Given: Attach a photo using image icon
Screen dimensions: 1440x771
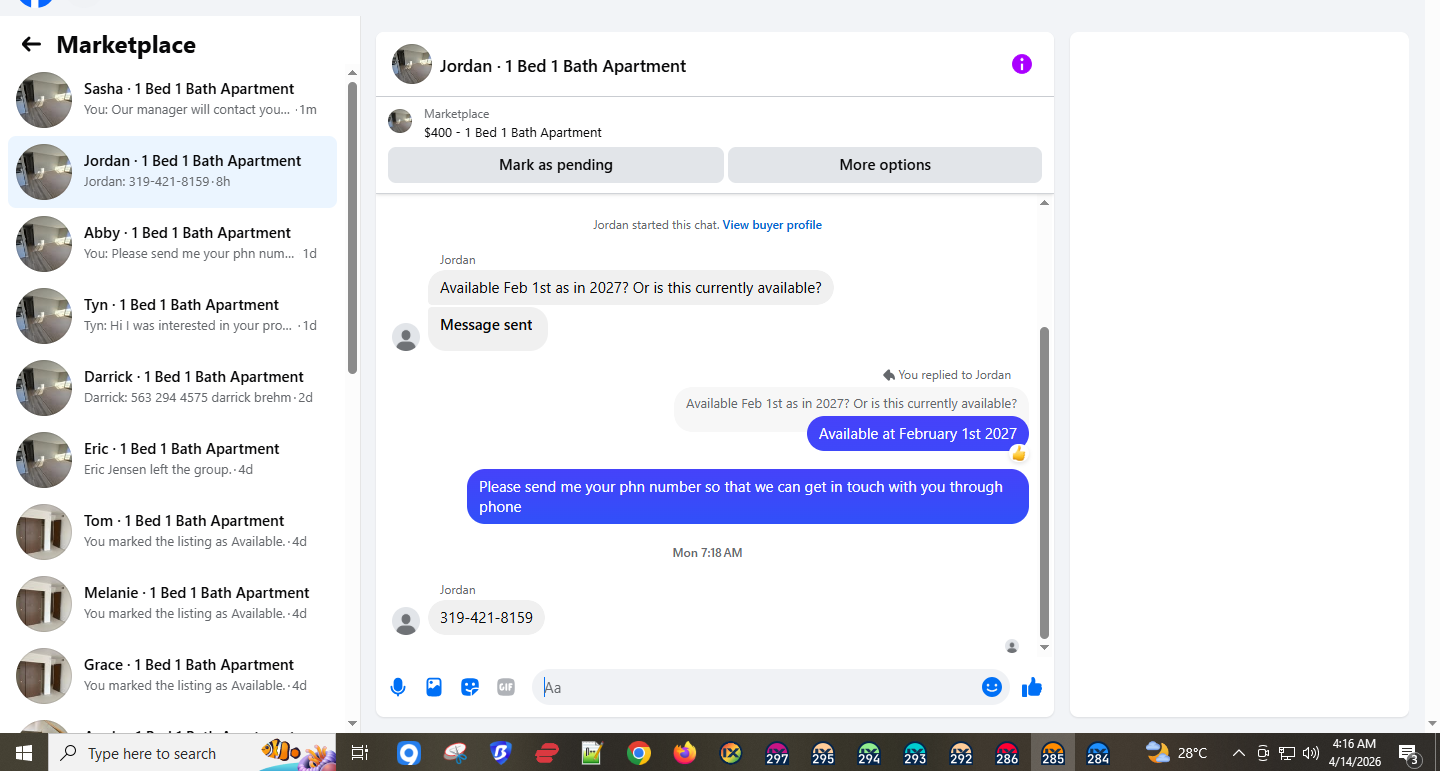Looking at the screenshot, I should [434, 687].
